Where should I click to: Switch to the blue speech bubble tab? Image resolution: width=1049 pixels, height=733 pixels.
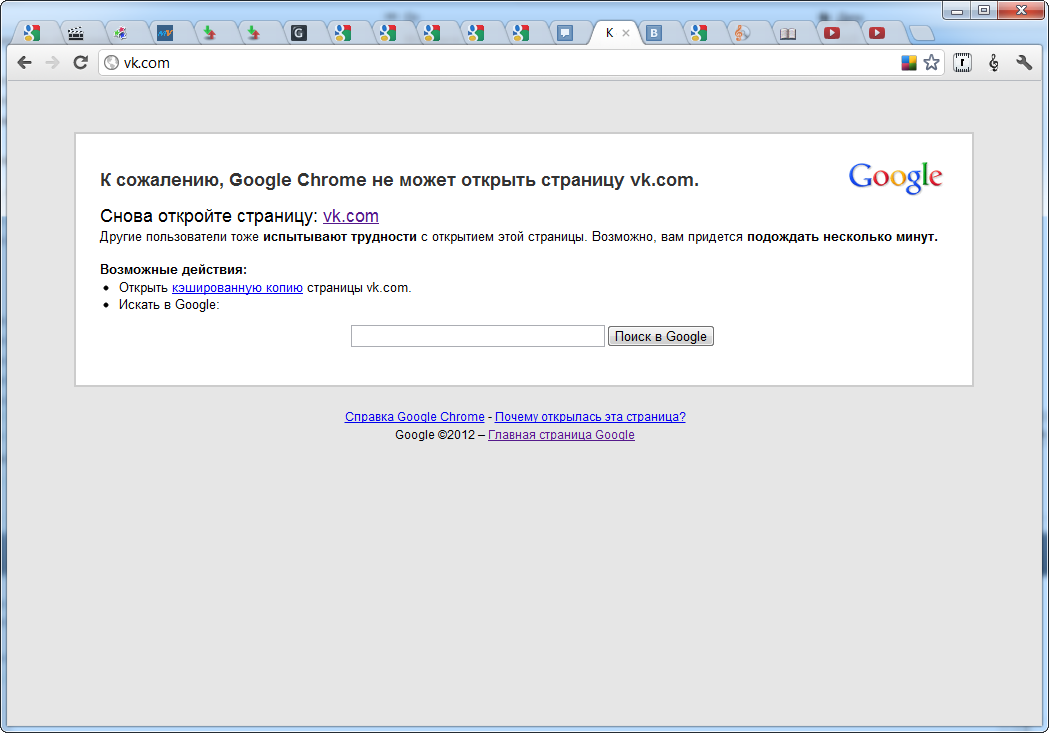565,33
